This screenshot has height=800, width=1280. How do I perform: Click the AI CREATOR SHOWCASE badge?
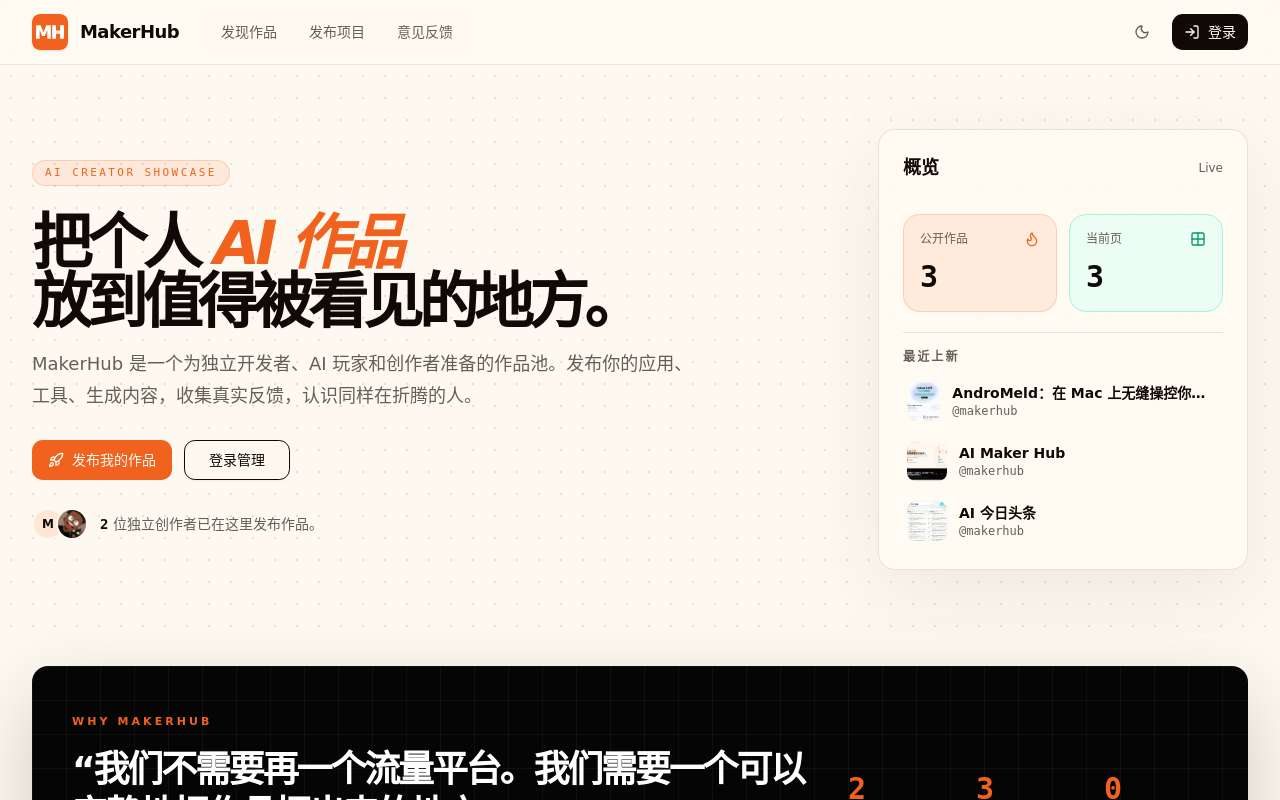(x=131, y=173)
